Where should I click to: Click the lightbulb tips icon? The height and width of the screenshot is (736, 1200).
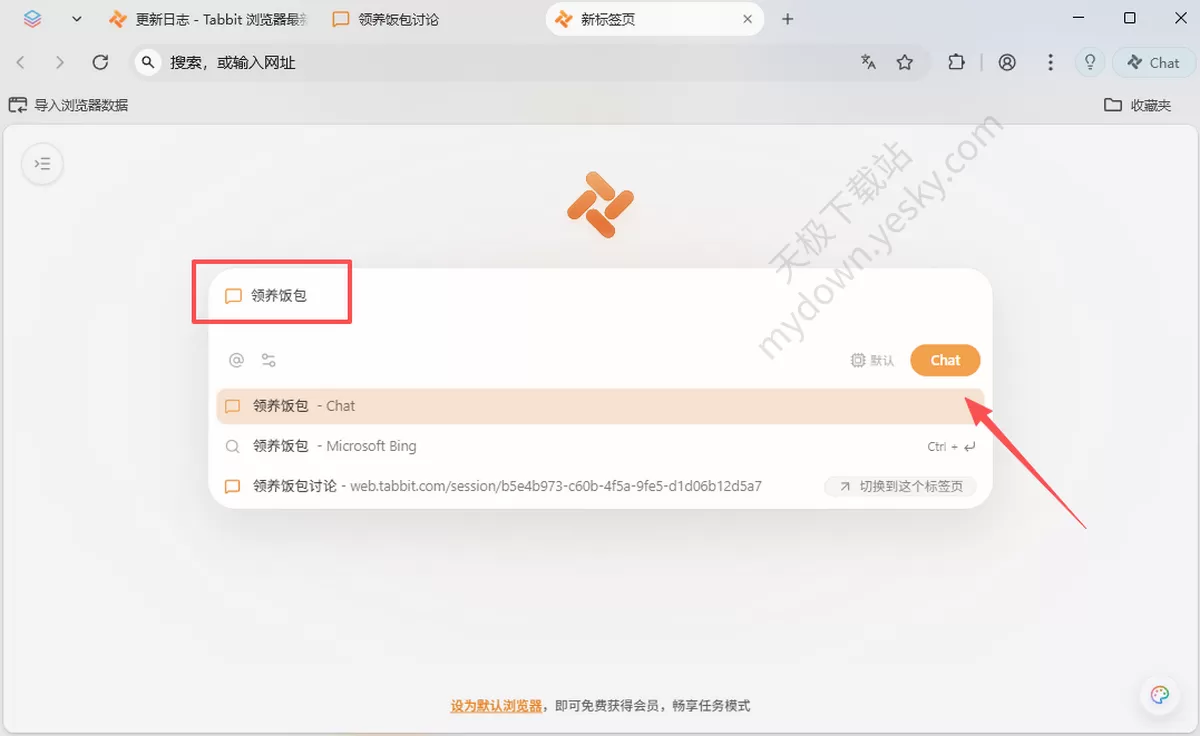[1090, 62]
